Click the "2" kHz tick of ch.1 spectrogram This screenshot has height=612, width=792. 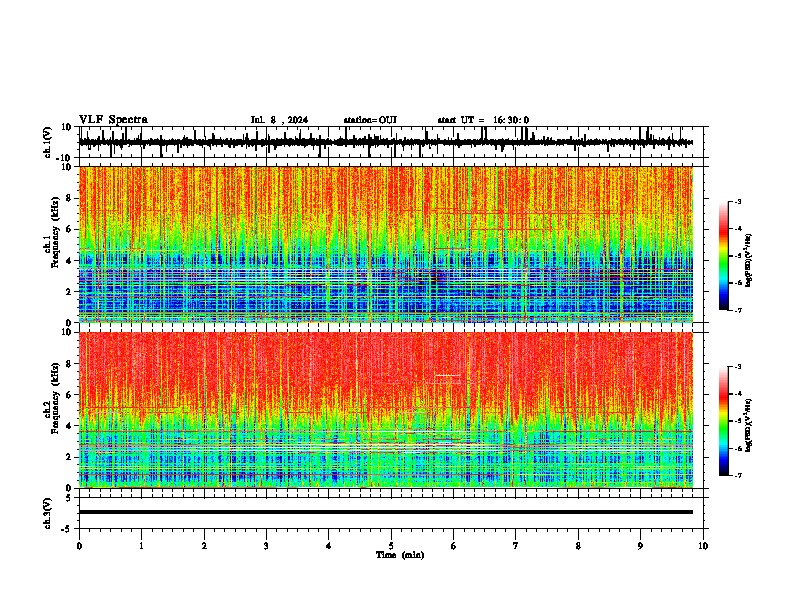(x=69, y=291)
